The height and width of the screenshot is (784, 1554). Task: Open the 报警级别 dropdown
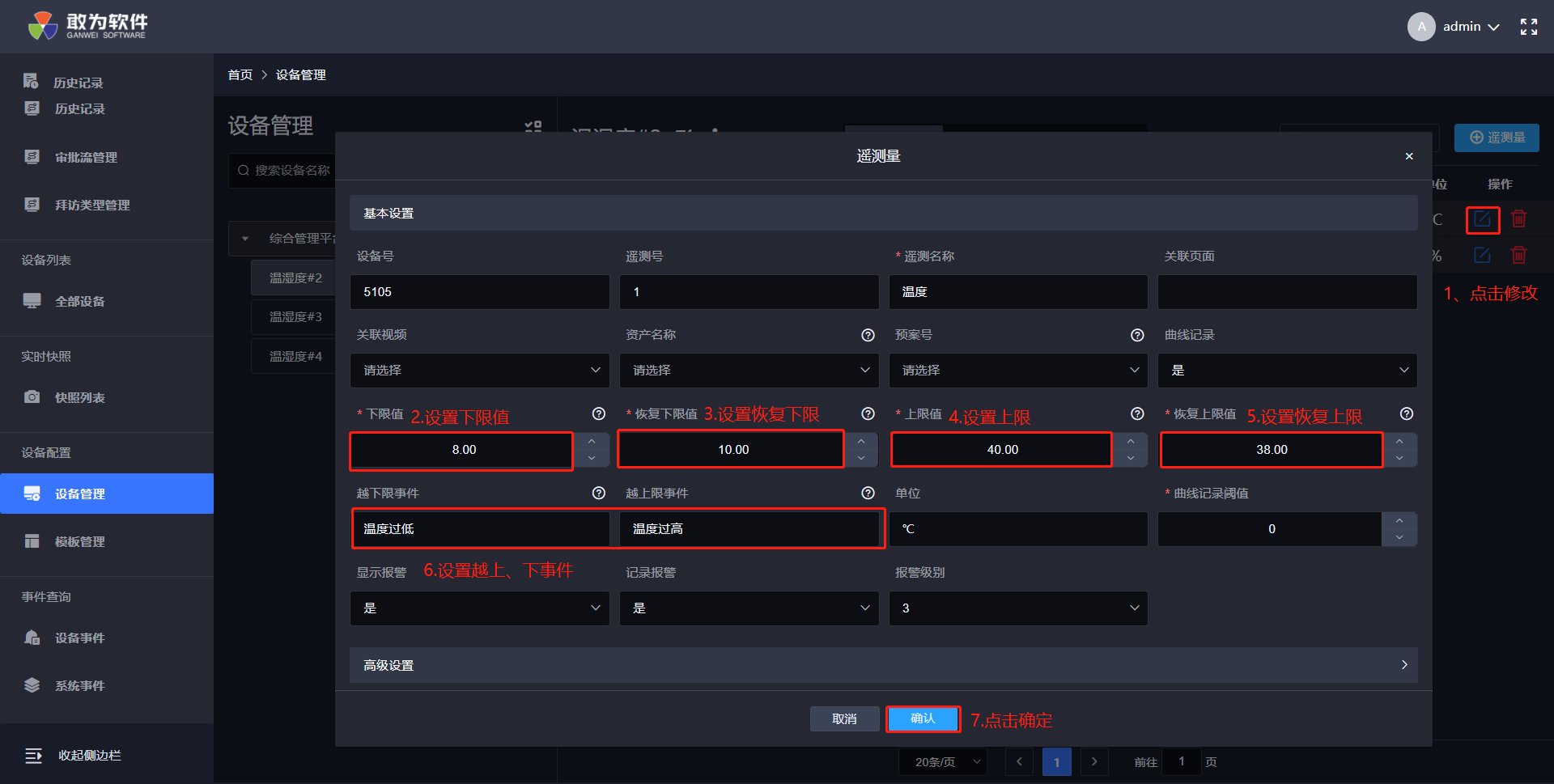point(1017,608)
